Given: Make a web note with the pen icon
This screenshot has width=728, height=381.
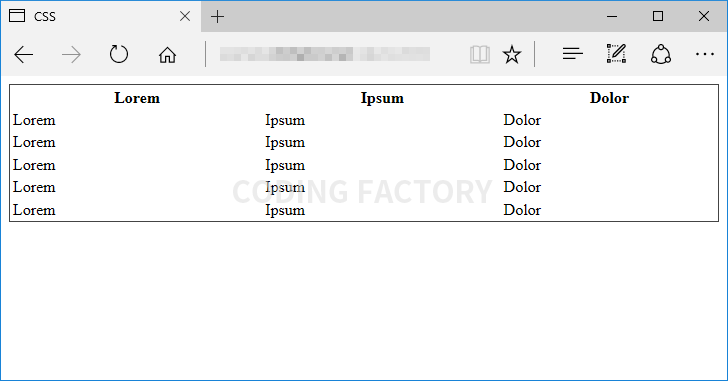Looking at the screenshot, I should pos(616,54).
